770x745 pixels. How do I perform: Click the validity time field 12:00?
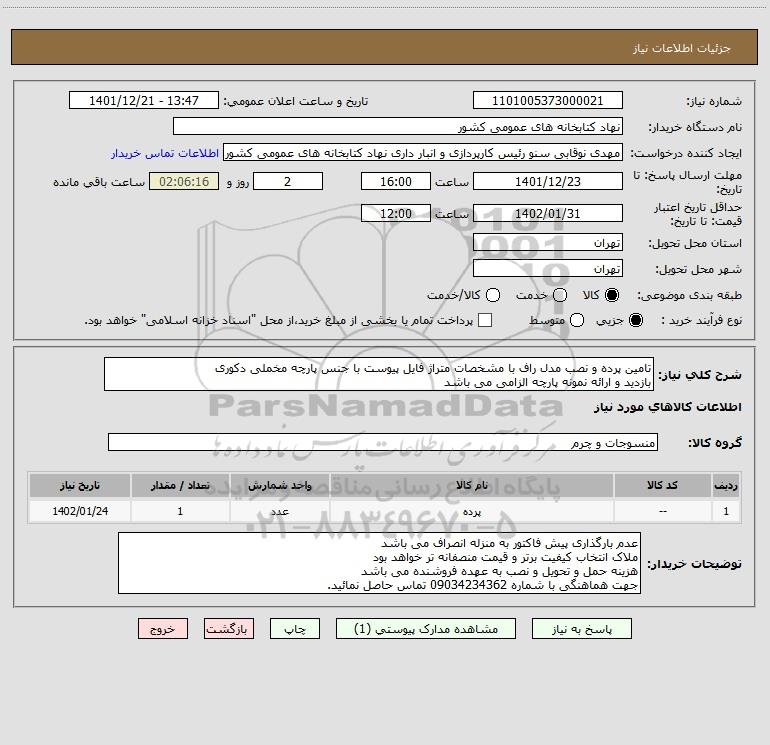point(396,213)
